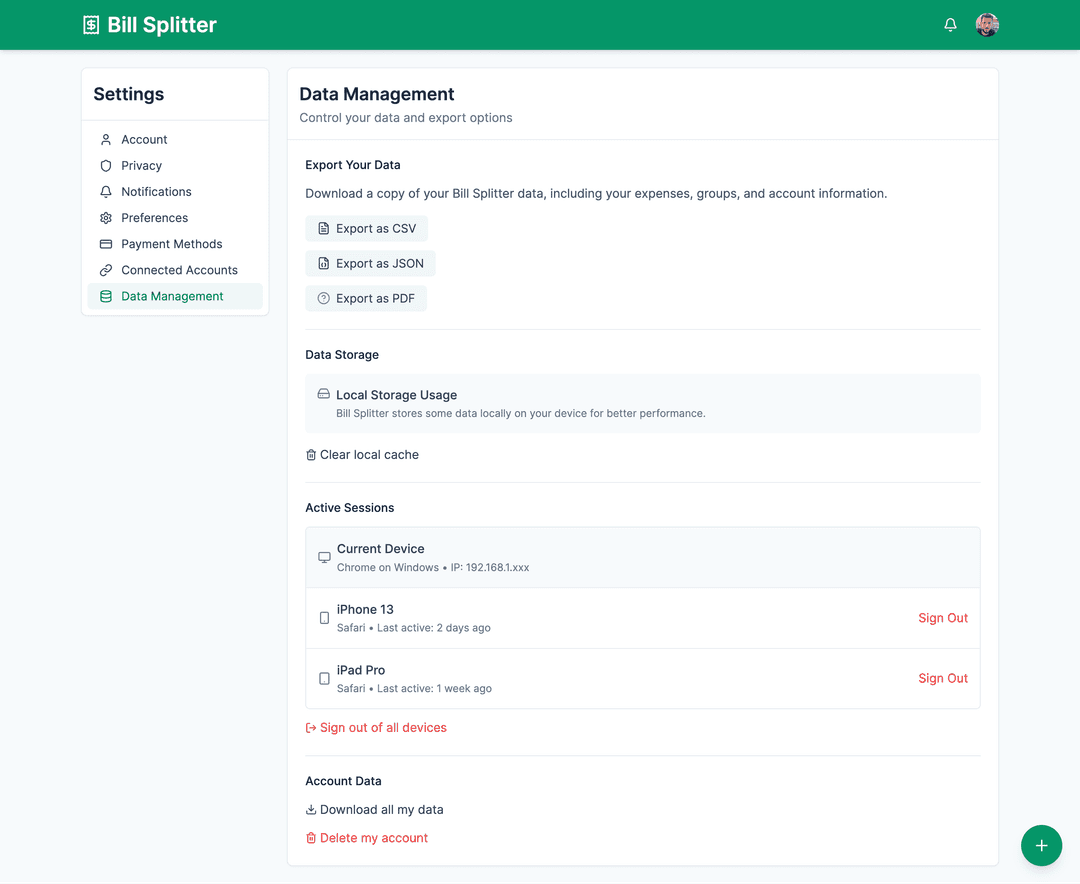Open the Account settings section
This screenshot has height=884, width=1080.
click(144, 140)
